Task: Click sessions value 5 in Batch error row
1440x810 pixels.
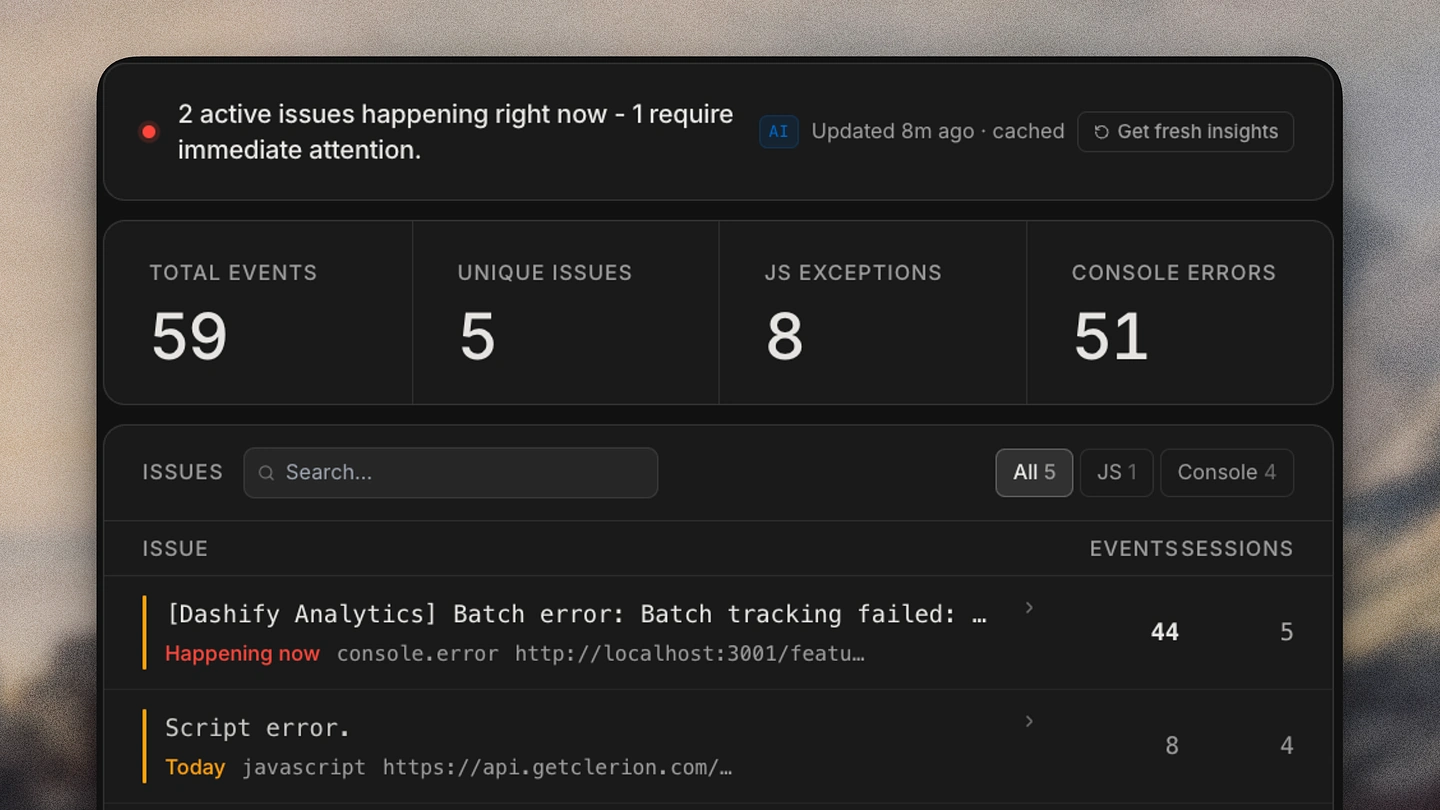Action: point(1286,632)
